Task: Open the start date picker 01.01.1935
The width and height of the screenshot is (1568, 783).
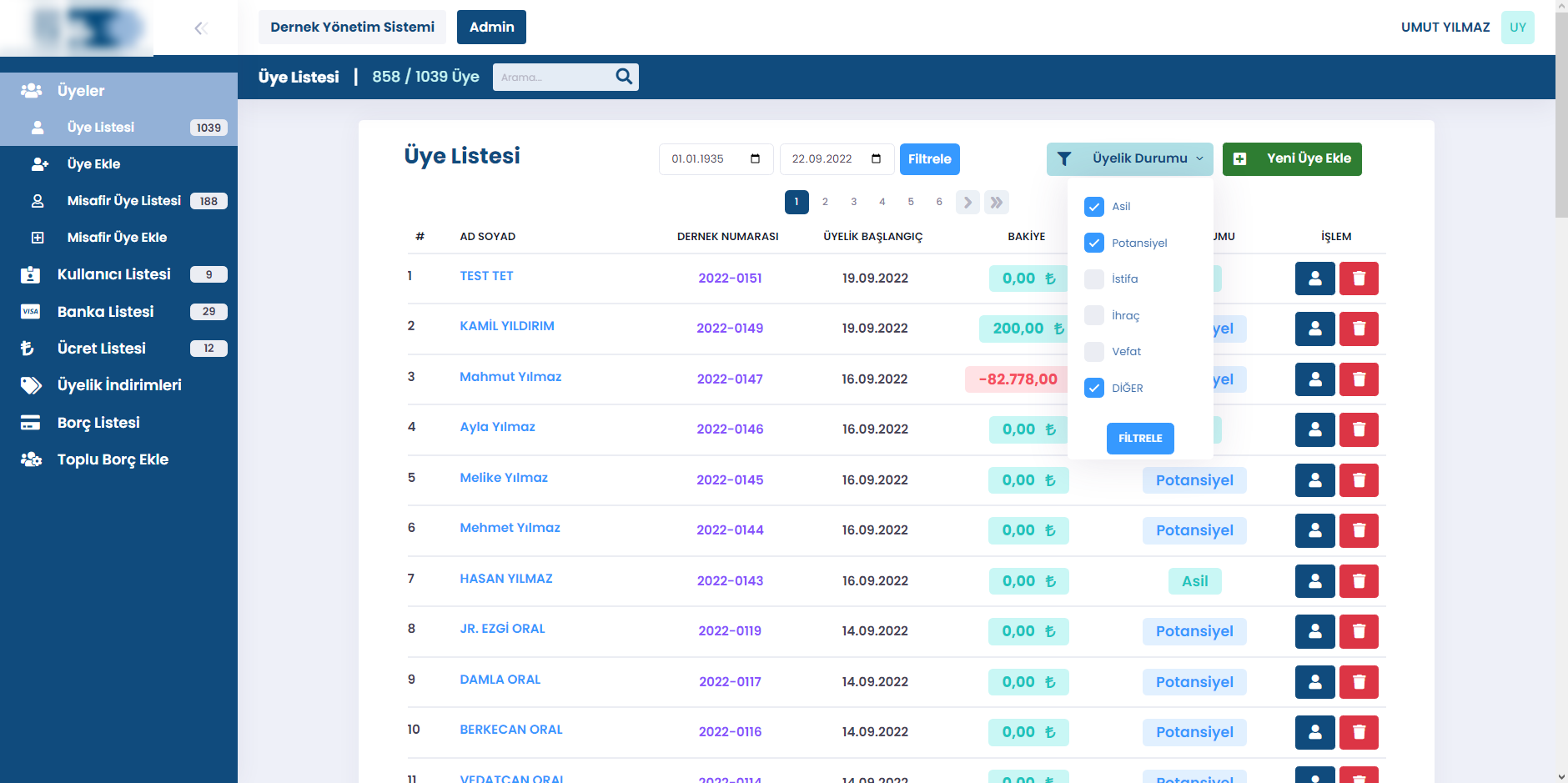Action: pos(755,159)
